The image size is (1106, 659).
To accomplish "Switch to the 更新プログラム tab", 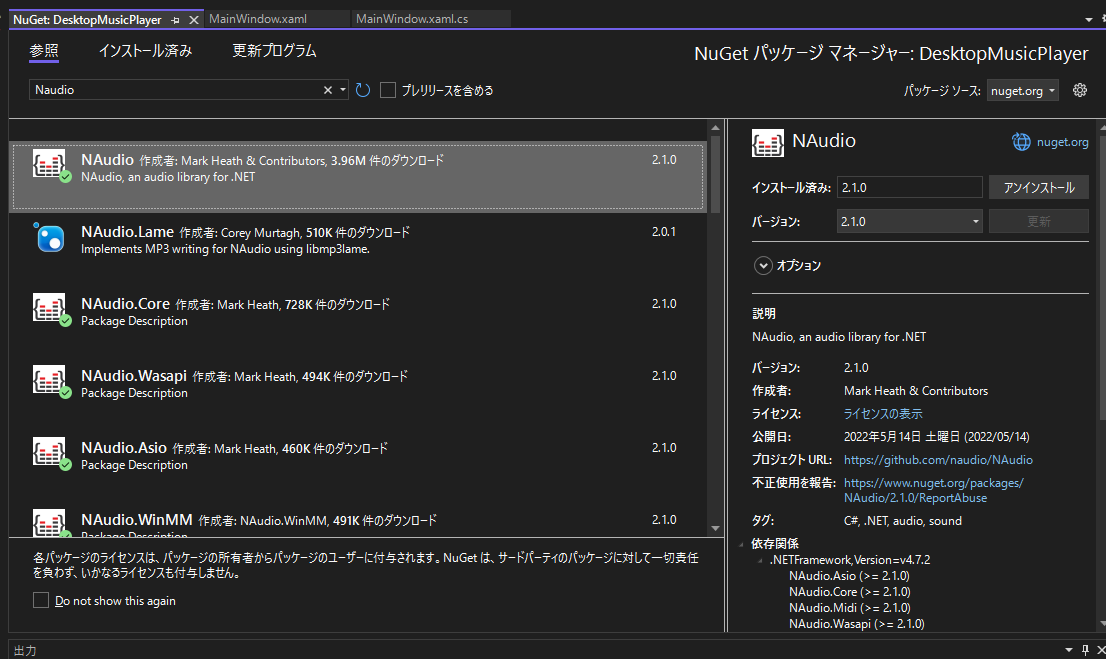I will (x=274, y=51).
